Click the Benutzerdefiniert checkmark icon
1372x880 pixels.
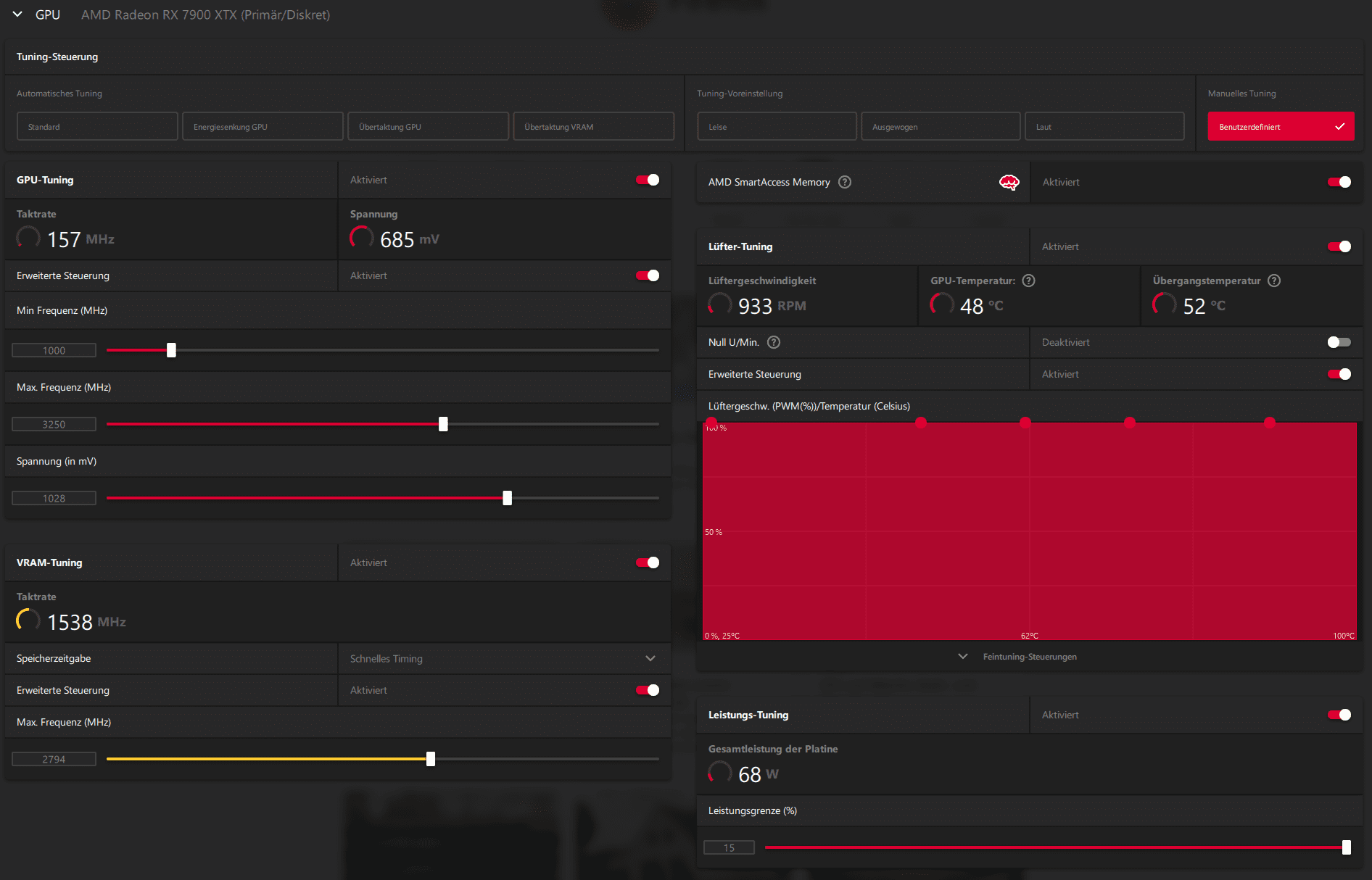click(x=1339, y=126)
